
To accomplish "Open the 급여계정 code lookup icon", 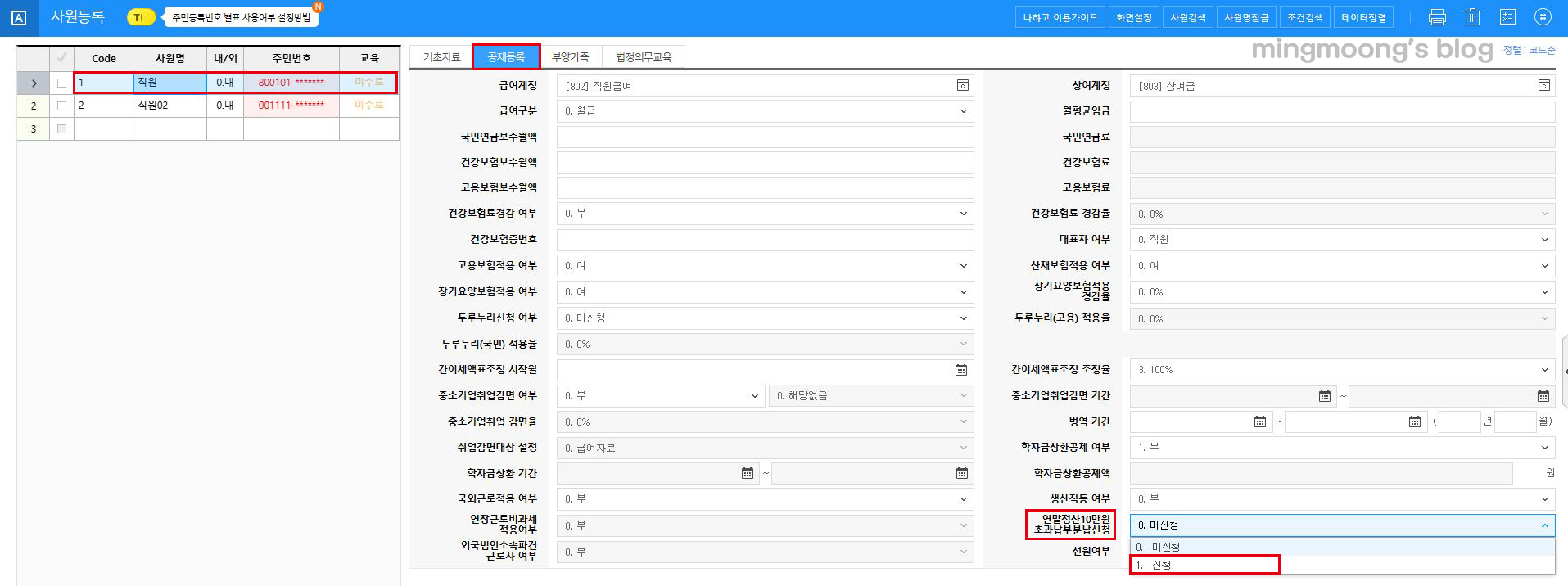I will [x=962, y=85].
